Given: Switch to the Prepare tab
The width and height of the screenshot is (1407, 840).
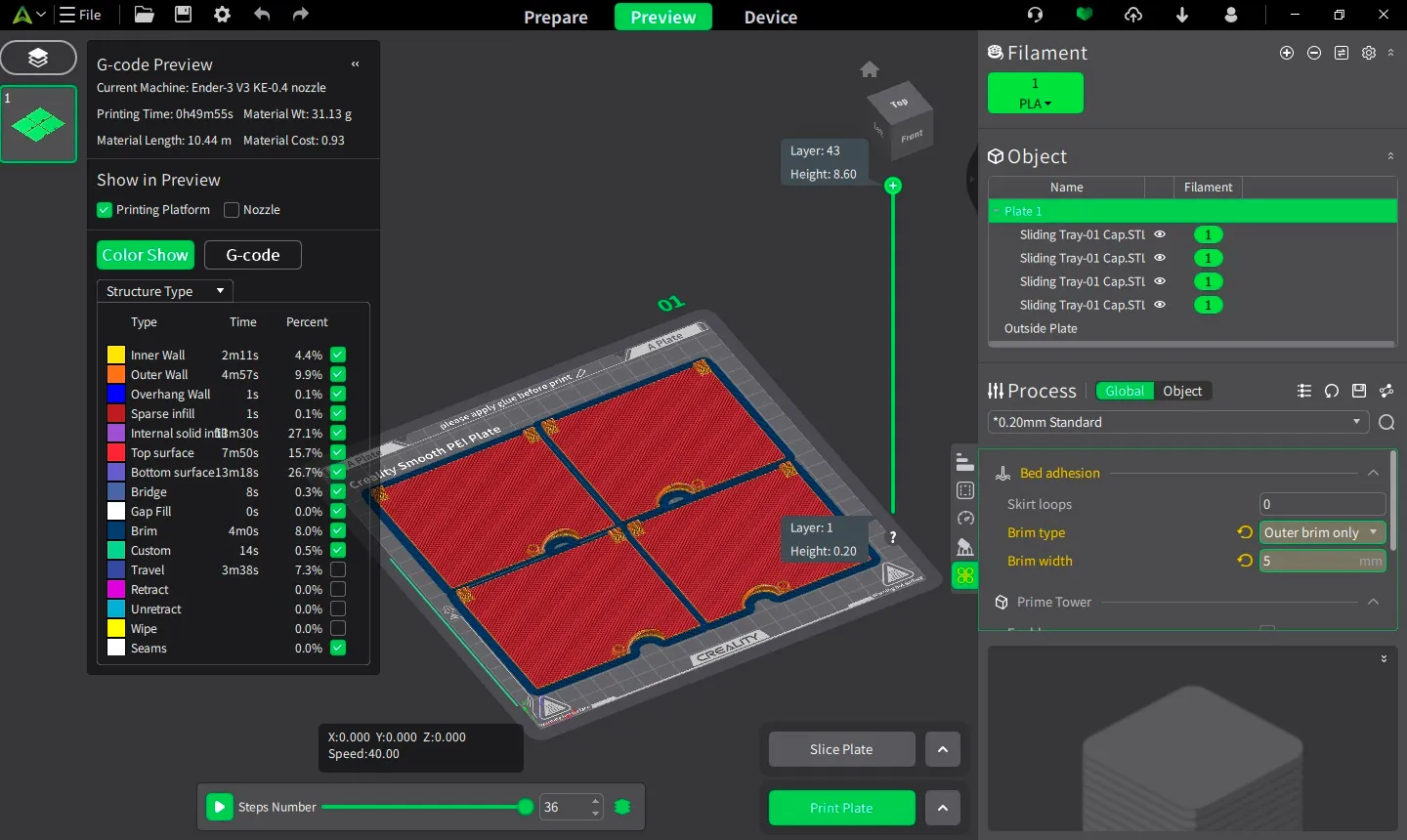Looking at the screenshot, I should pyautogui.click(x=555, y=17).
